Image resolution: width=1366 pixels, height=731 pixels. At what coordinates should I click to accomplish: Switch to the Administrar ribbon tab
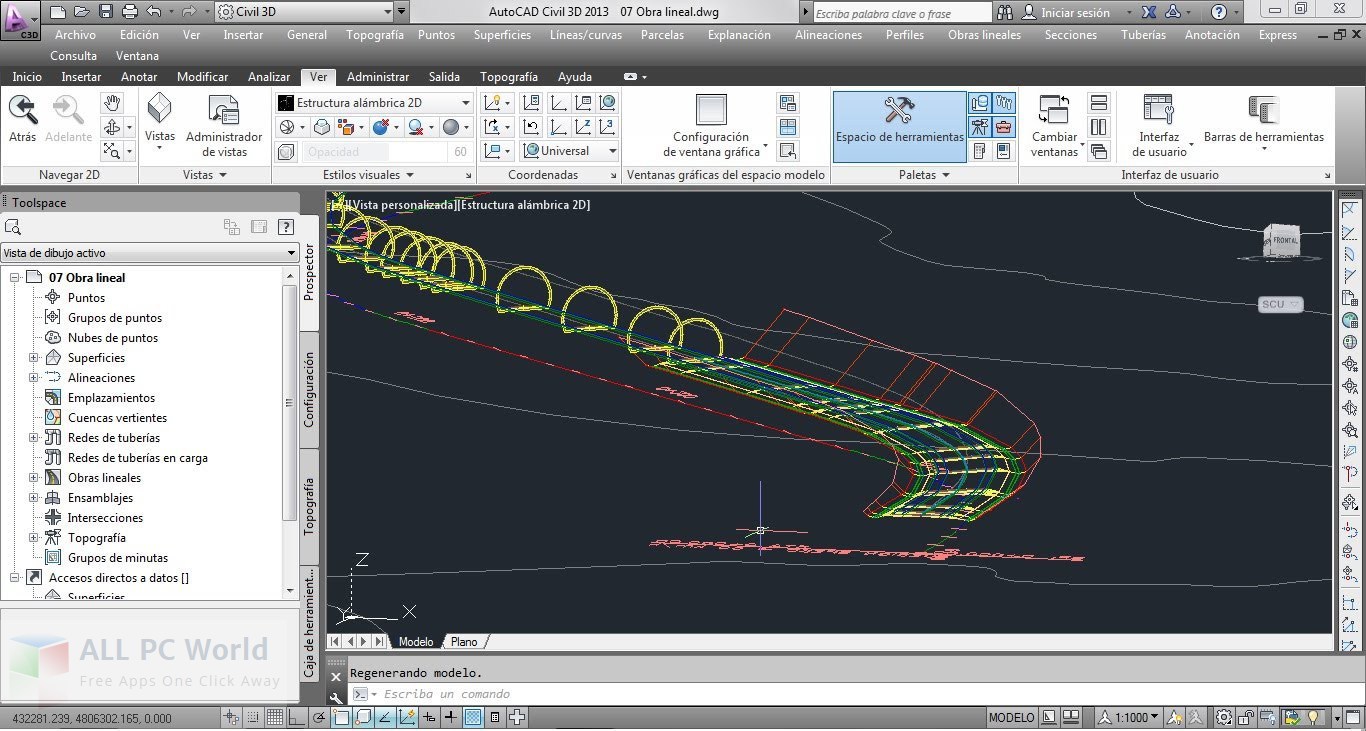(378, 77)
